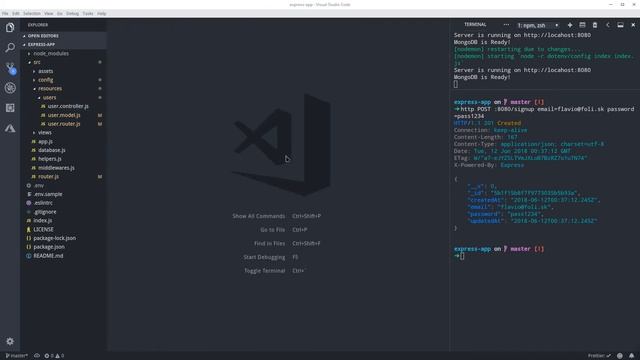Open user.model.js in the explorer
640x360 pixels.
(x=63, y=115)
